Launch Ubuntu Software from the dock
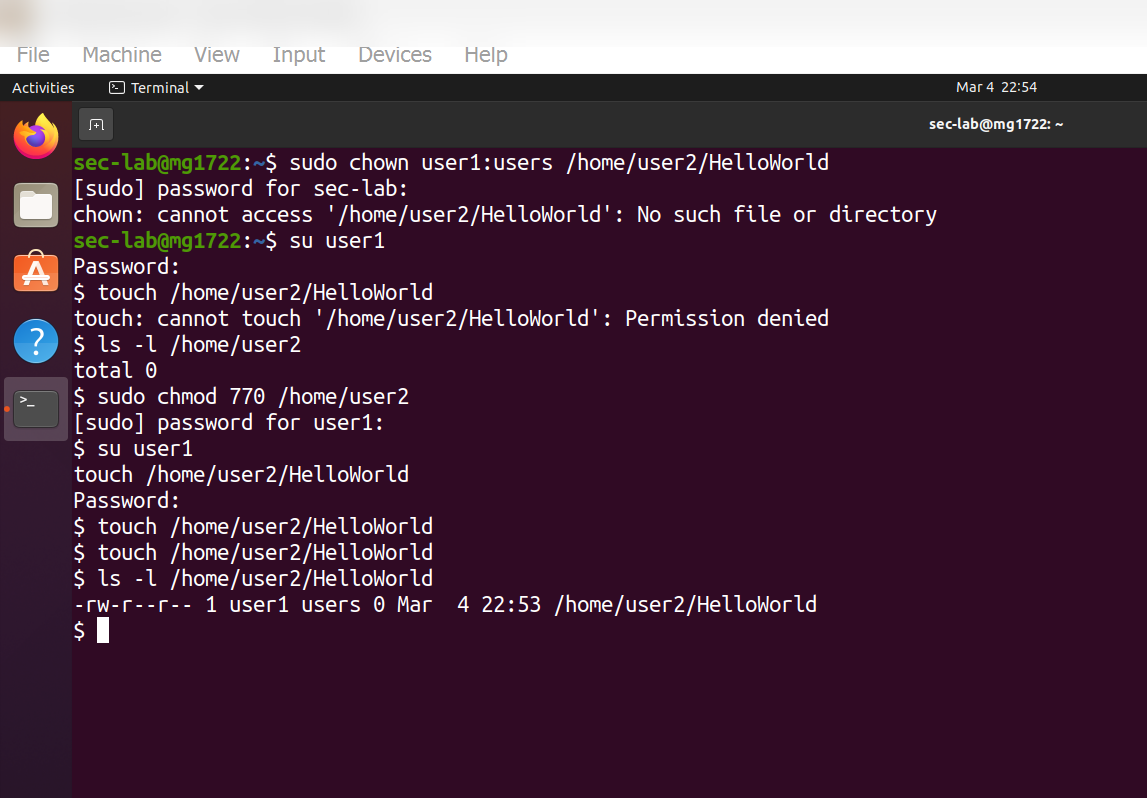The width and height of the screenshot is (1147, 798). pyautogui.click(x=36, y=272)
